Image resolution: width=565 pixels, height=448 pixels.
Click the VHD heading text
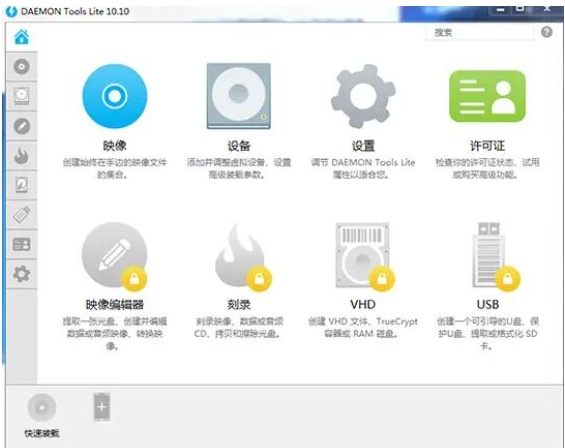(363, 305)
